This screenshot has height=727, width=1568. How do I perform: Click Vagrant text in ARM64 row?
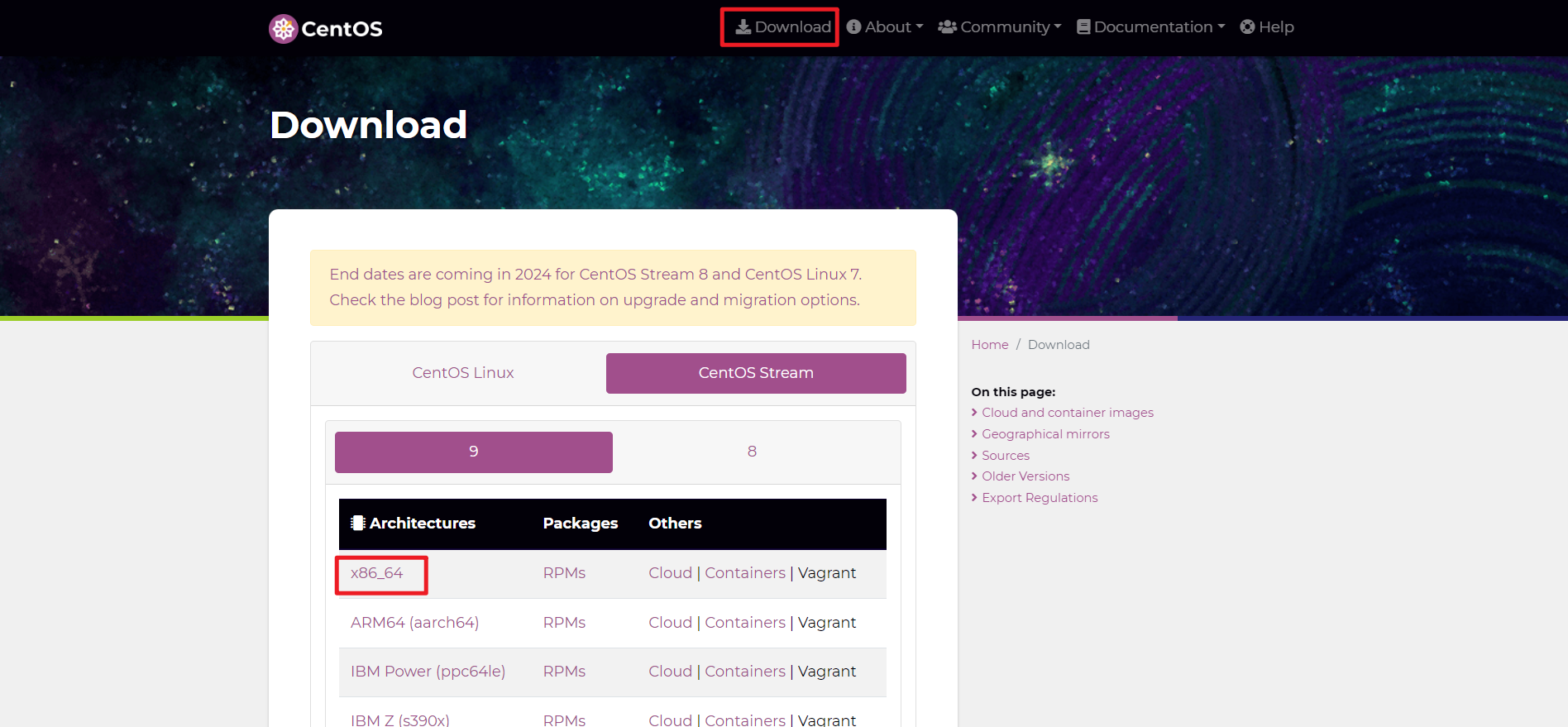pyautogui.click(x=827, y=623)
